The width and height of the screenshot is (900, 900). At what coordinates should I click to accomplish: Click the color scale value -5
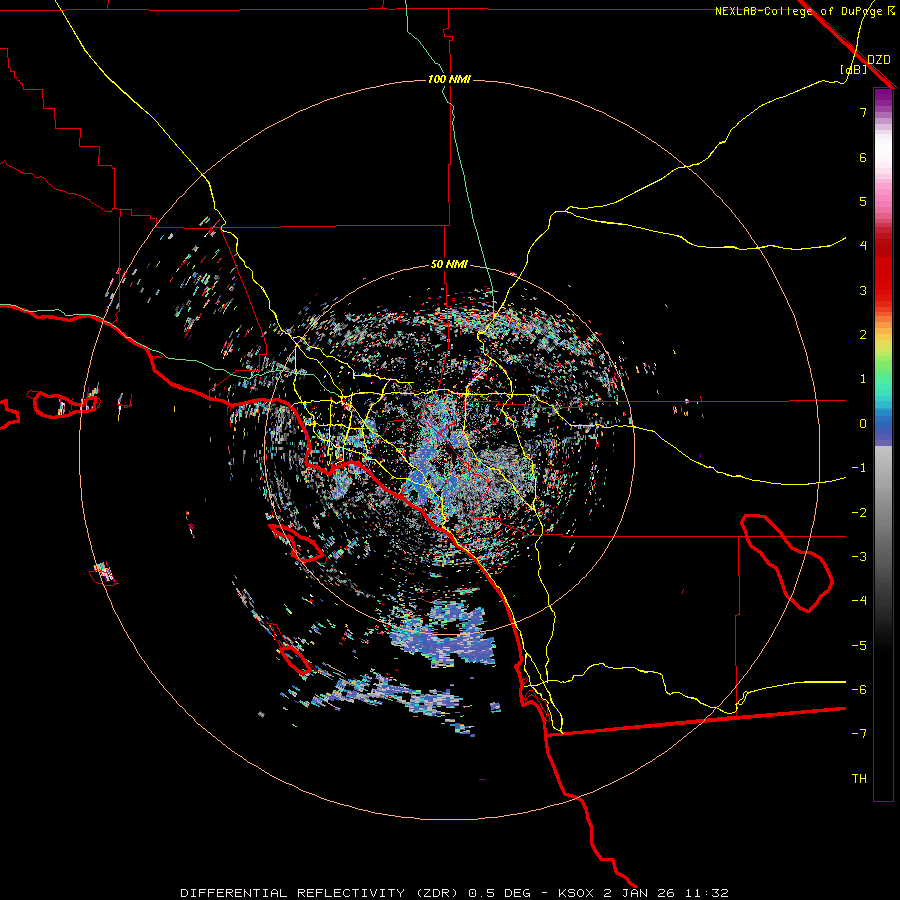click(859, 646)
